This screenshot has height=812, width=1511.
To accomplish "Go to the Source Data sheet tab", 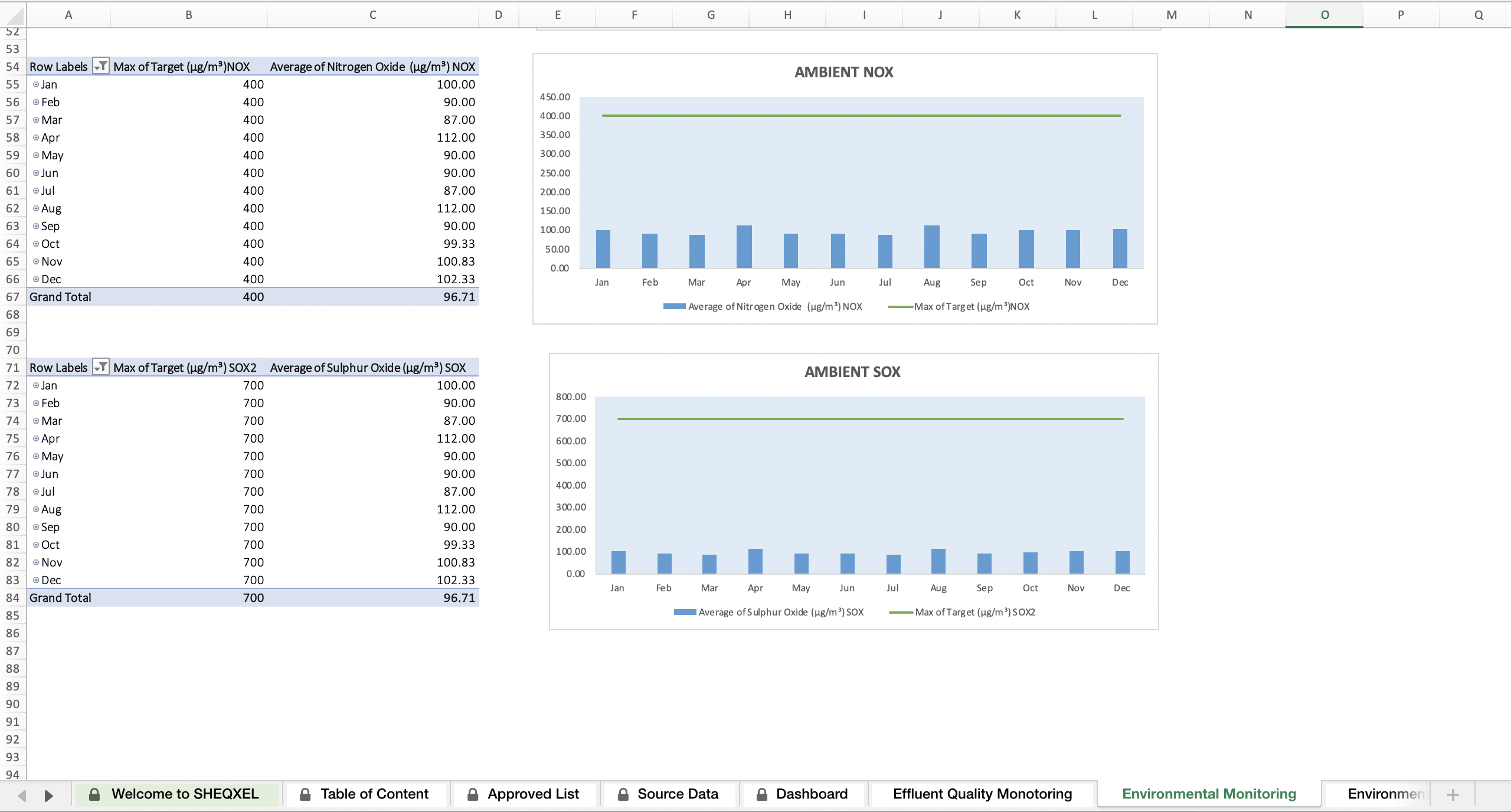I will click(670, 794).
